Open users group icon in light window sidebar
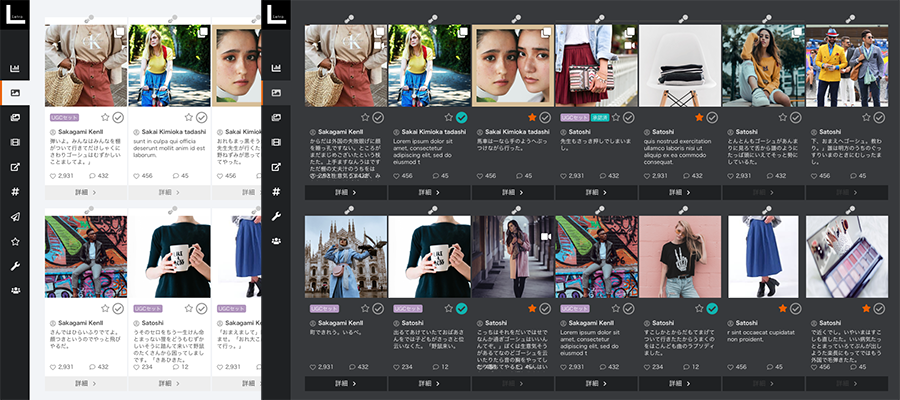This screenshot has height=400, width=900. click(x=15, y=291)
